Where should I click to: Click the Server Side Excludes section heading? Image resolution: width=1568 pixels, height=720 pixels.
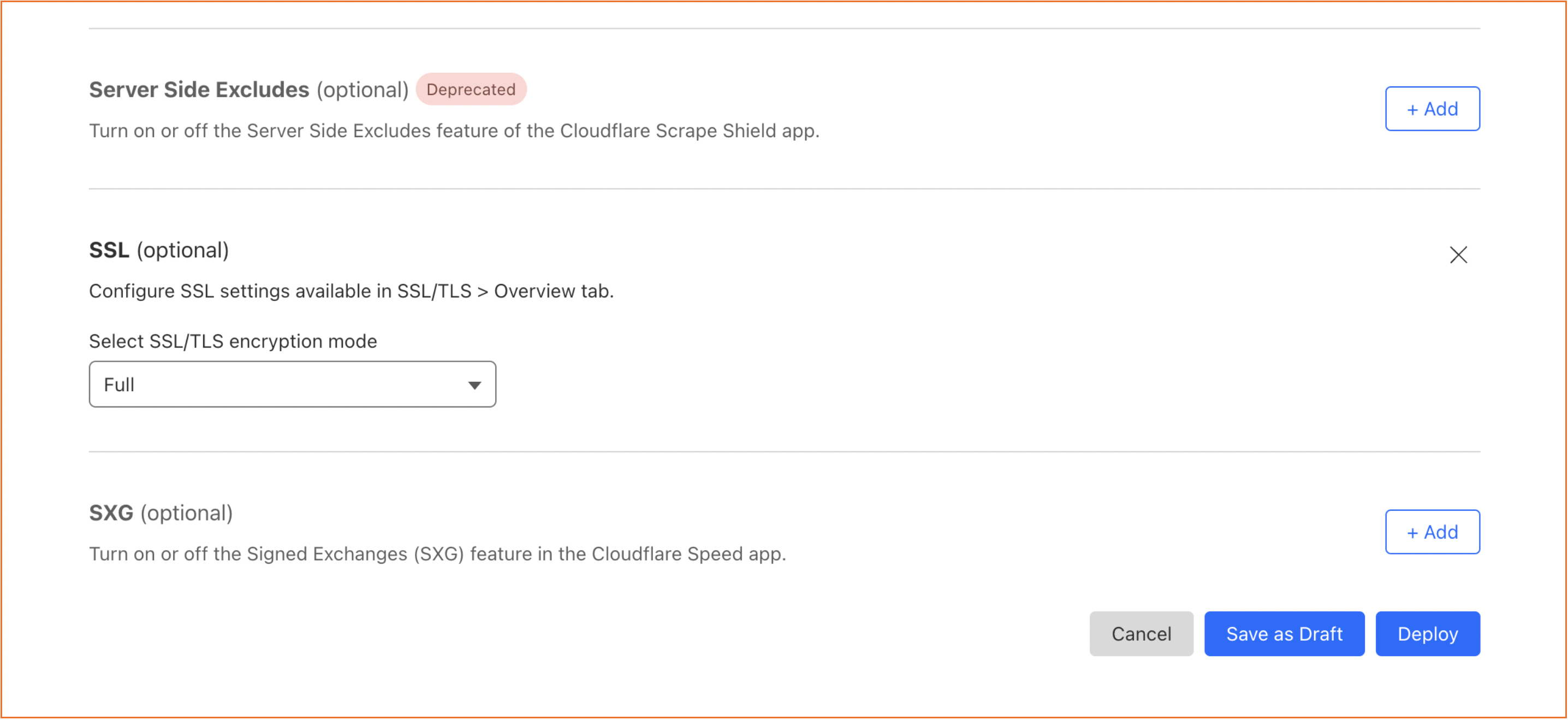[x=200, y=89]
